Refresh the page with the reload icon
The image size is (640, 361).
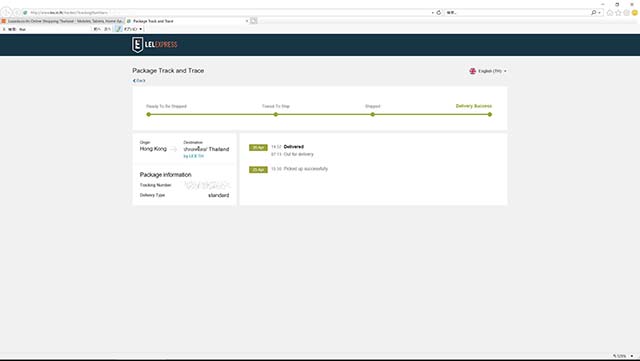439,13
